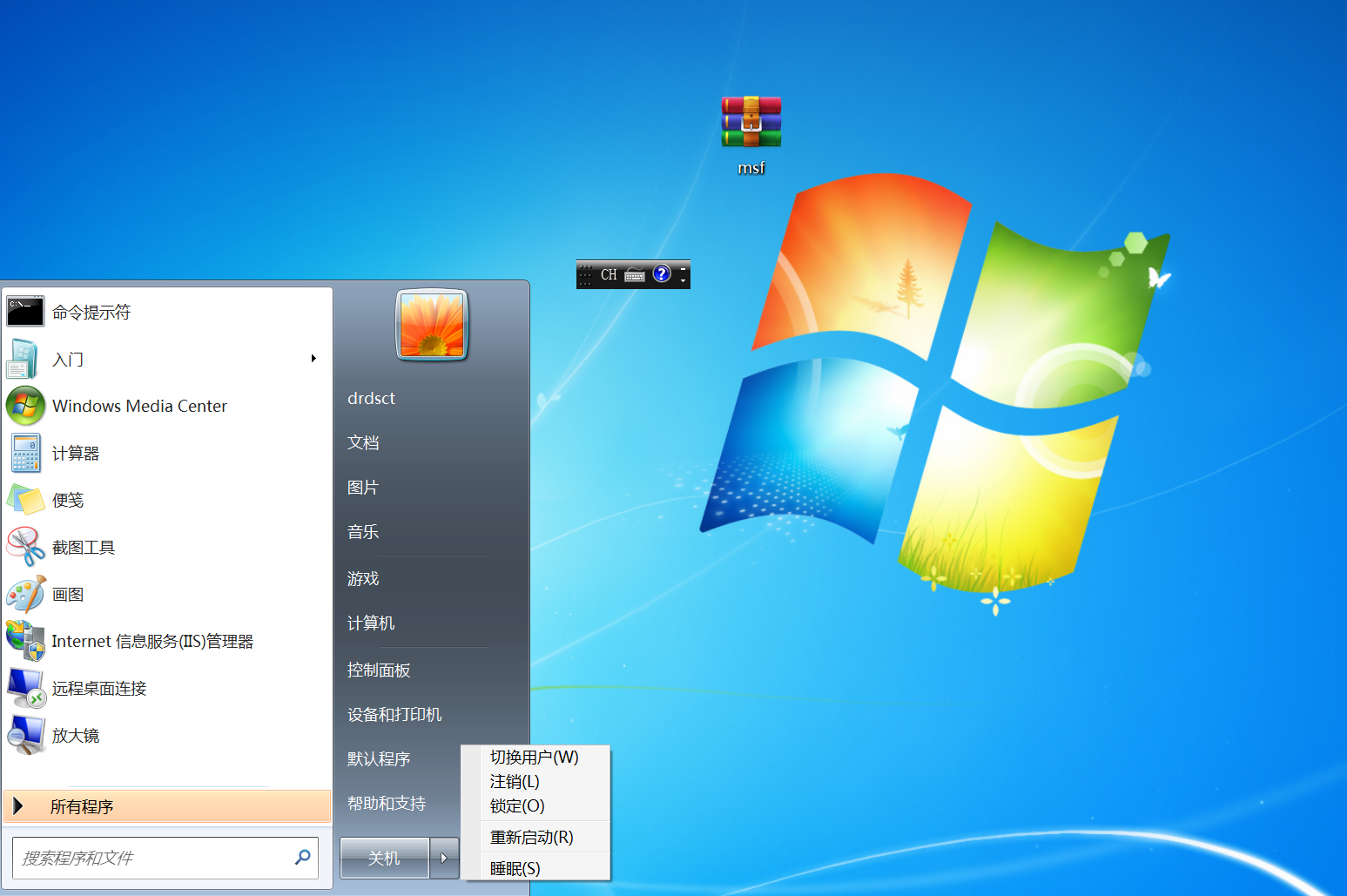
Task: Launch the 命令提示符 command prompt icon
Action: coord(25,312)
